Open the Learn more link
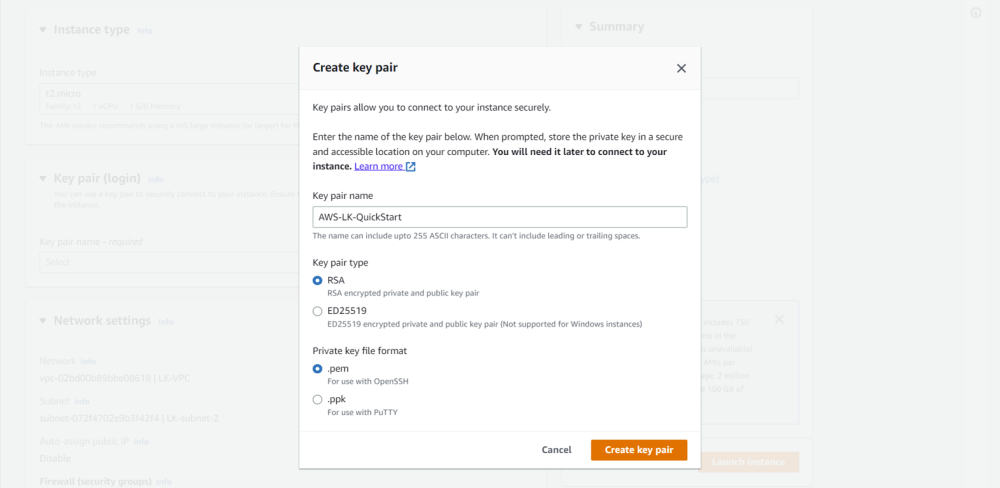This screenshot has width=1000, height=488. click(379, 166)
